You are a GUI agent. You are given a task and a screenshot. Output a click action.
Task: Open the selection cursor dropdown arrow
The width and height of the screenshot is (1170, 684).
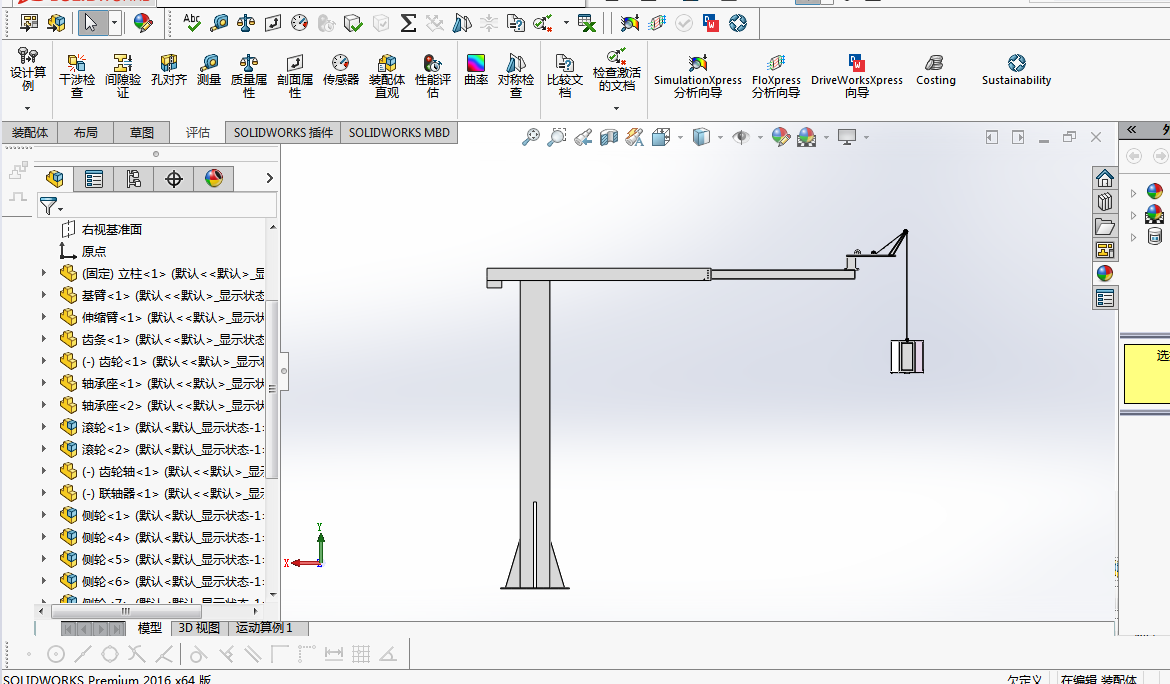(x=114, y=23)
